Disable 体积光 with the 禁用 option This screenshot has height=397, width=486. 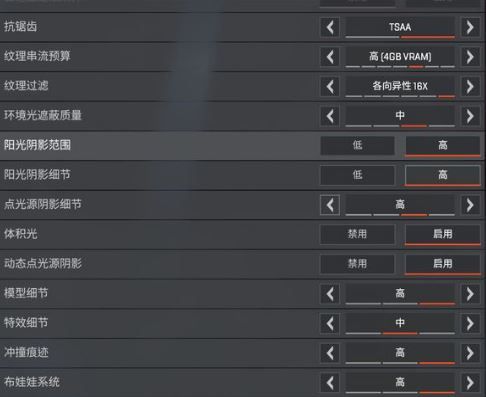coord(357,234)
